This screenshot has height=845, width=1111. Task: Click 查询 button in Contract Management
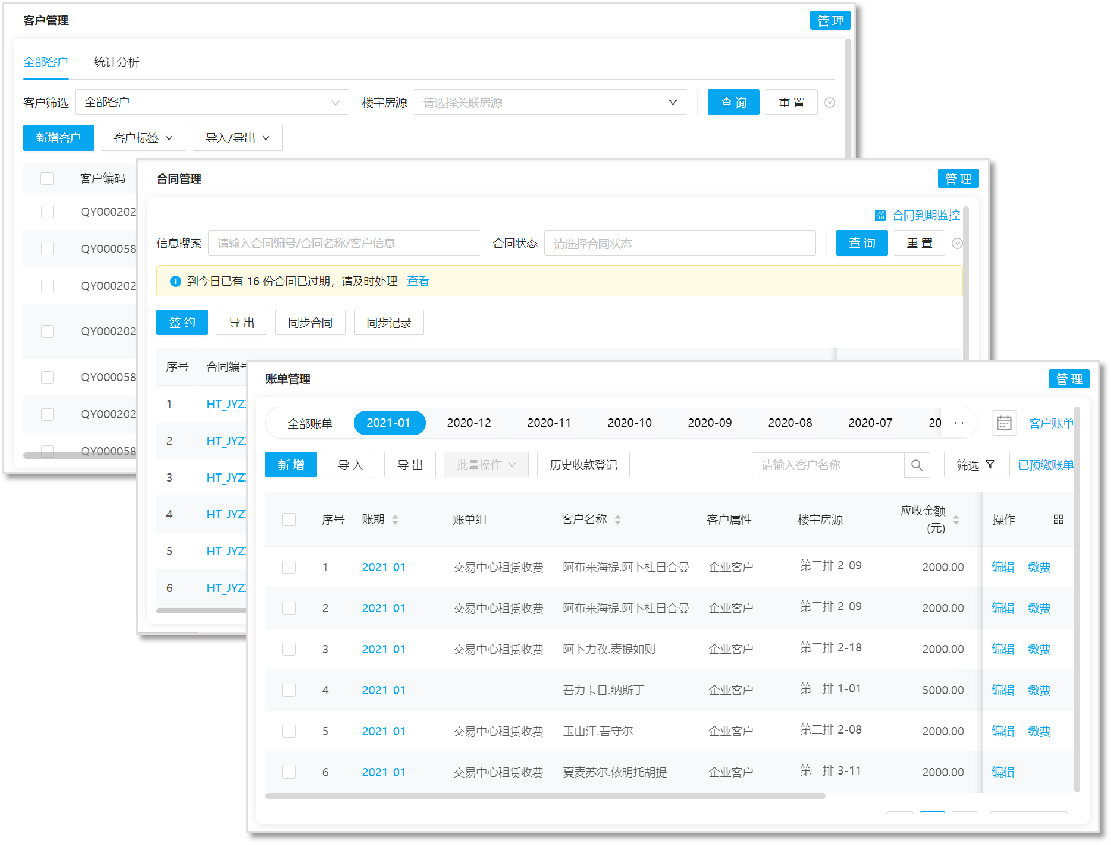click(862, 243)
